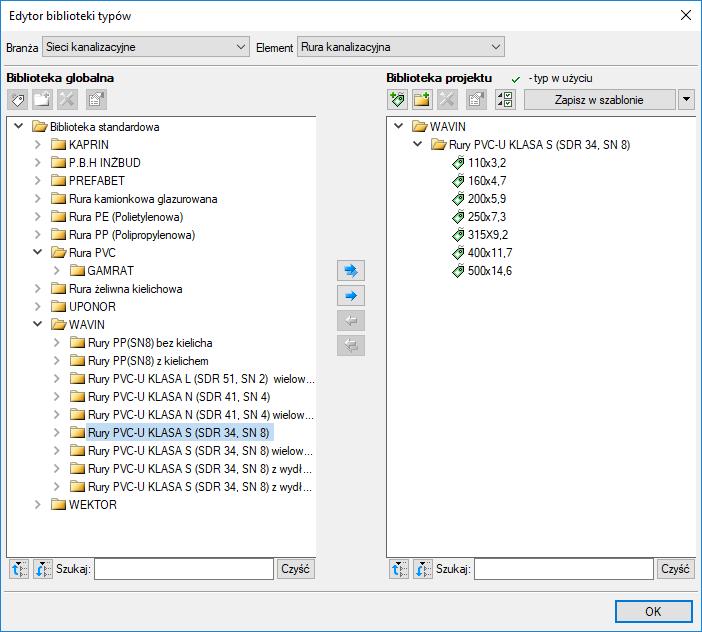Collapse the Rura PVC folder
Viewport: 702px width, 632px height.
(x=38, y=252)
